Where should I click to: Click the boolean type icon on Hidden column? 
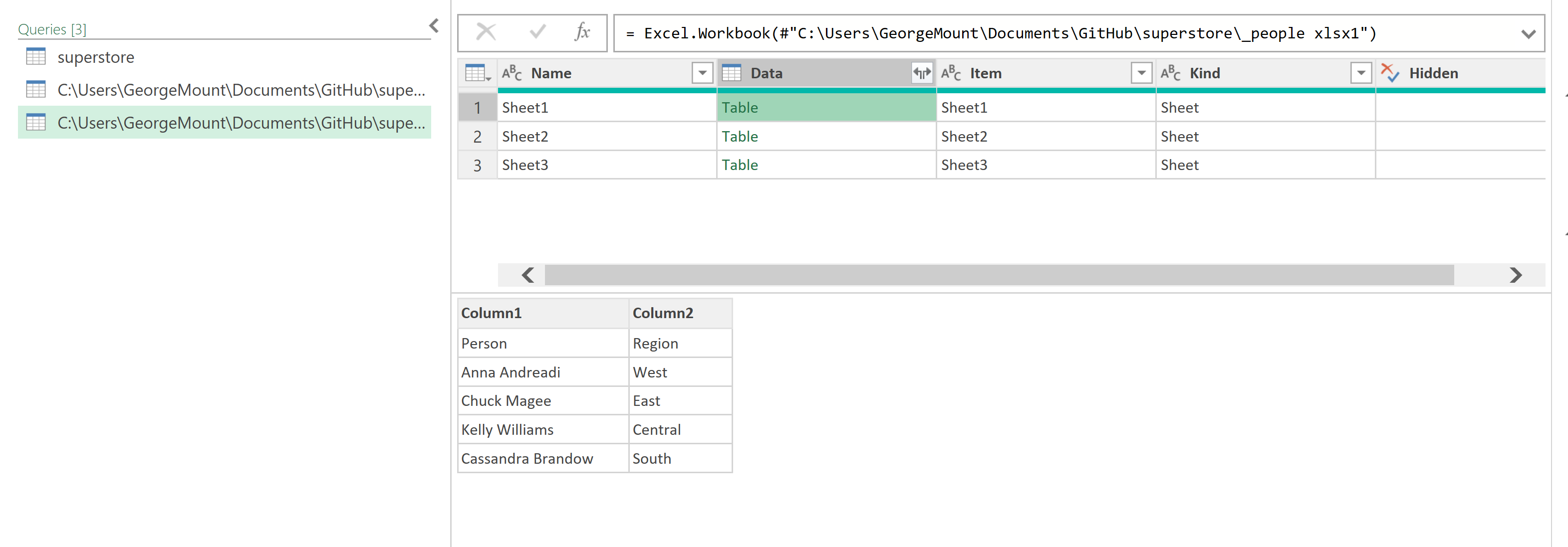(1390, 73)
